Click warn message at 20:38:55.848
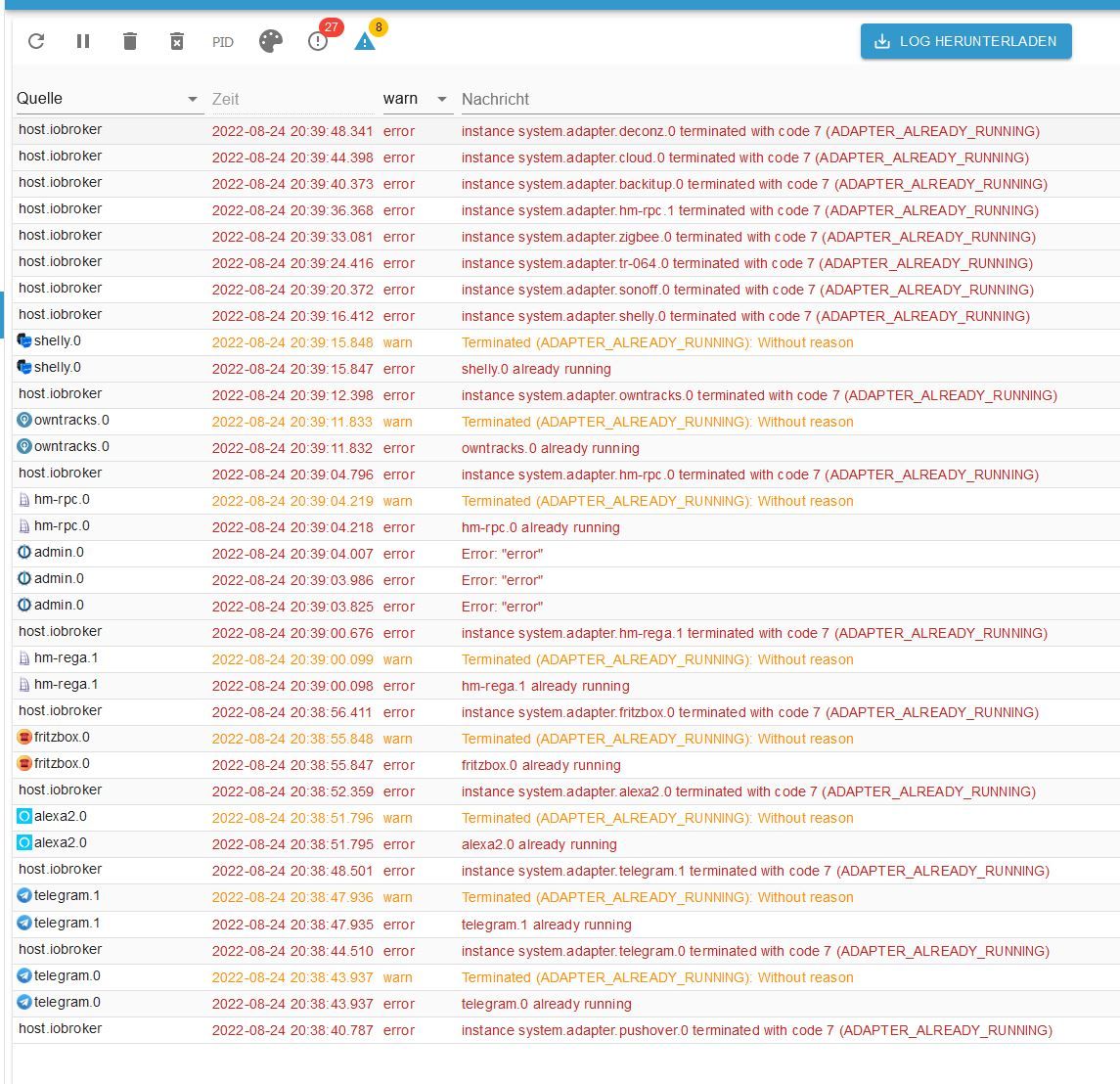This screenshot has height=1084, width=1120. [x=657, y=739]
